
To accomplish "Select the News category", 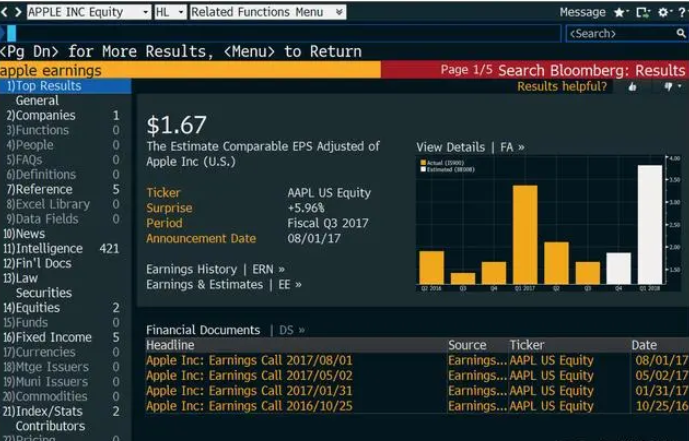I will [65, 234].
